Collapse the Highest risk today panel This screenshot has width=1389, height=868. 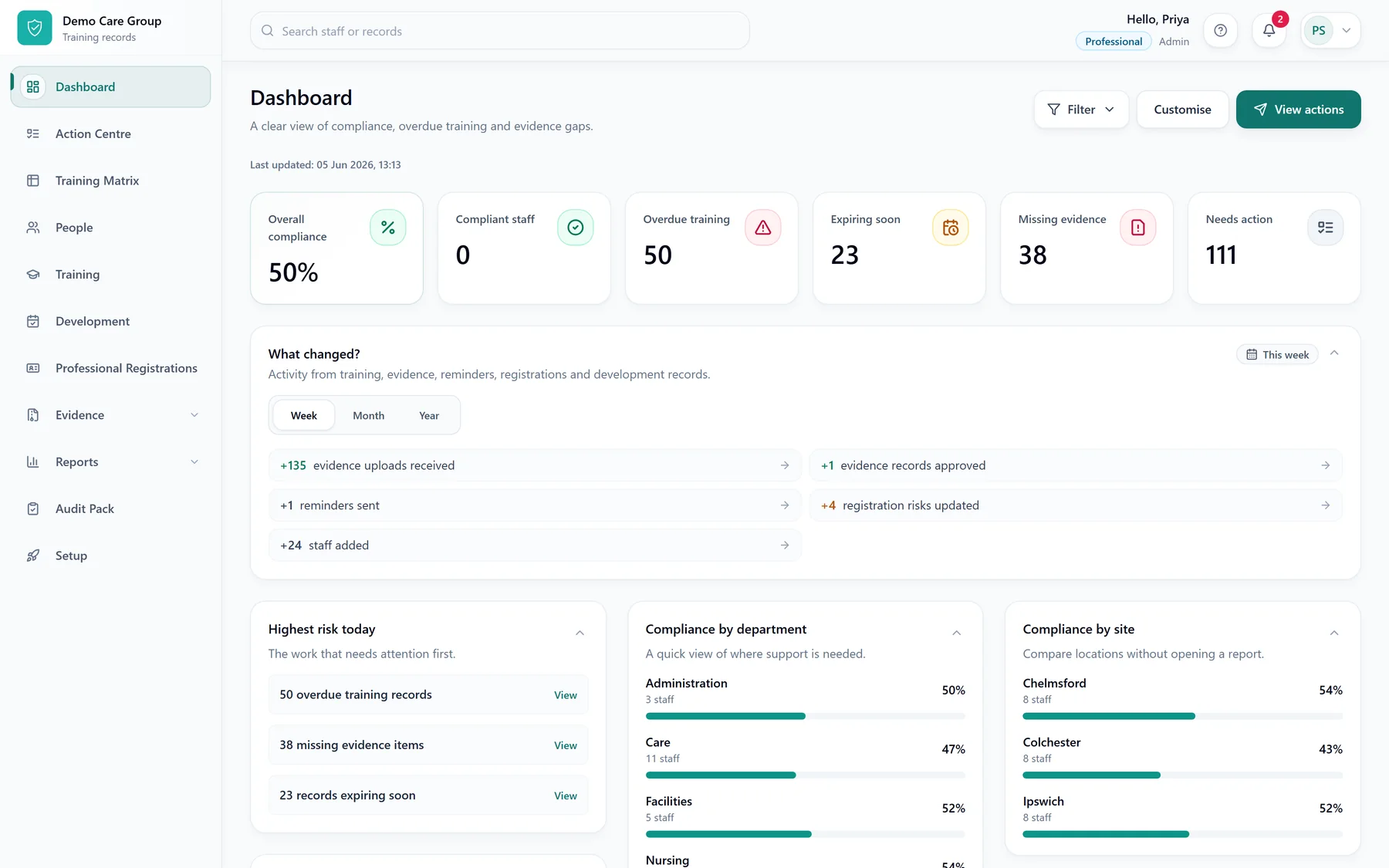point(580,633)
